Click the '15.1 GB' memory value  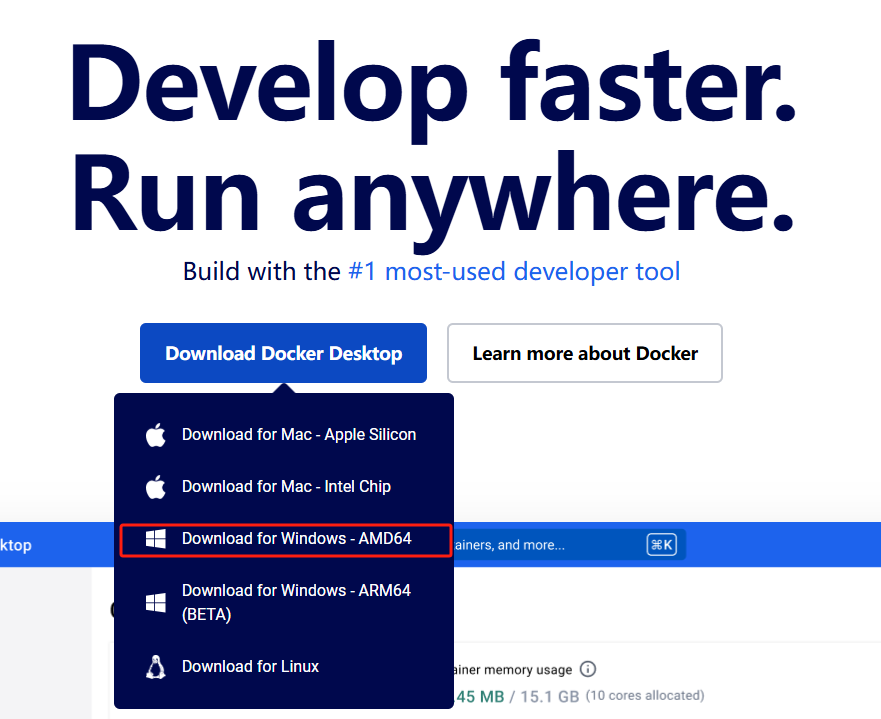550,697
